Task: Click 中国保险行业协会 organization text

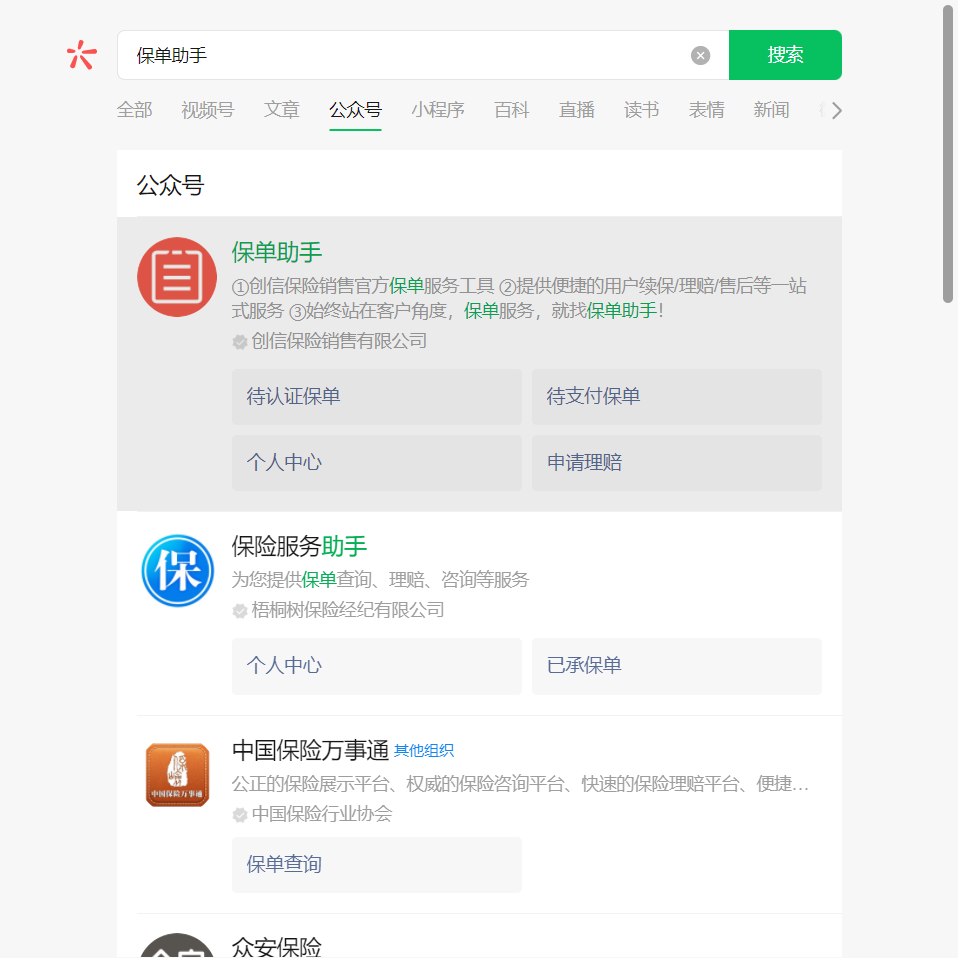Action: [321, 814]
